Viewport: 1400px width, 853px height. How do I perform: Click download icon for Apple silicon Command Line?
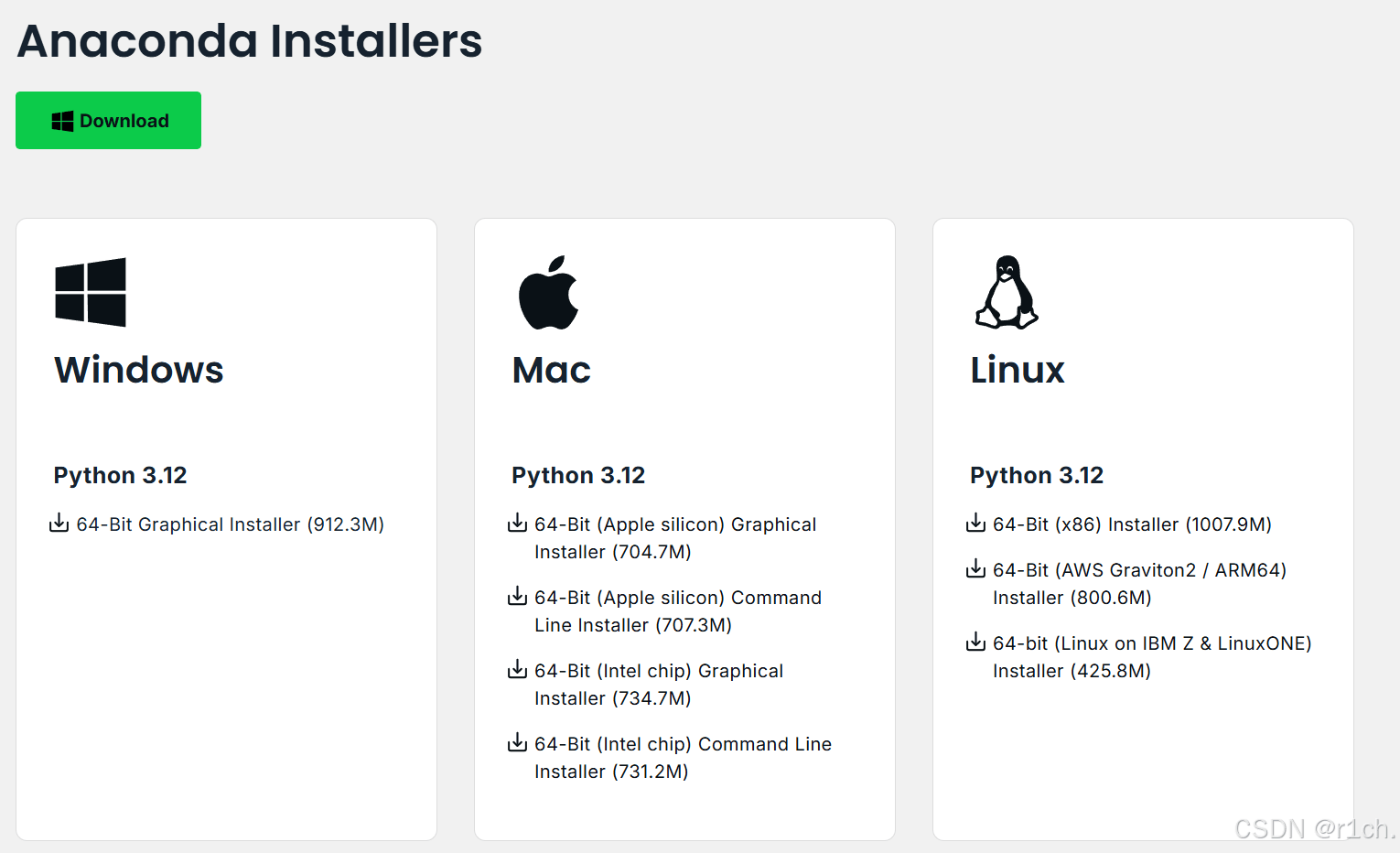(x=517, y=596)
